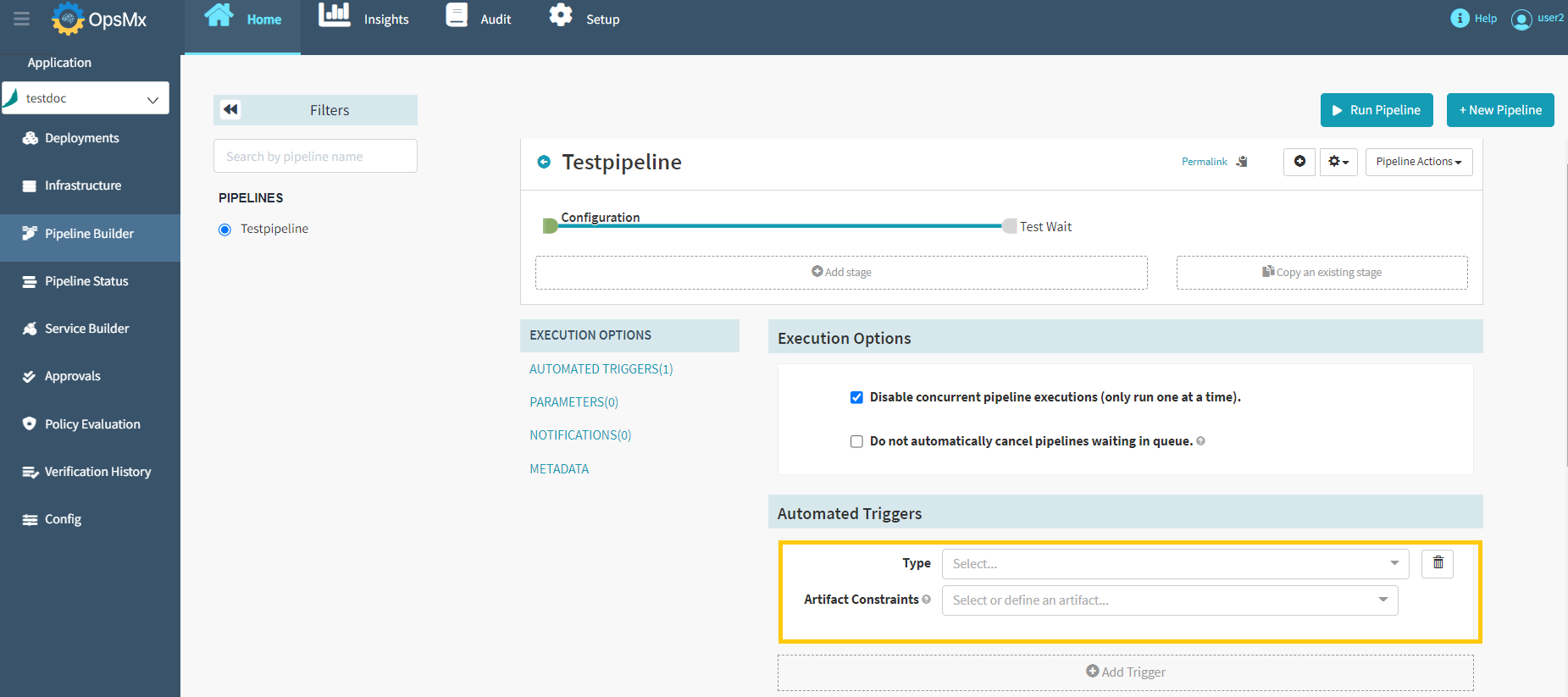
Task: Enable Do not automatically cancel pipelines checkbox
Action: 856,441
